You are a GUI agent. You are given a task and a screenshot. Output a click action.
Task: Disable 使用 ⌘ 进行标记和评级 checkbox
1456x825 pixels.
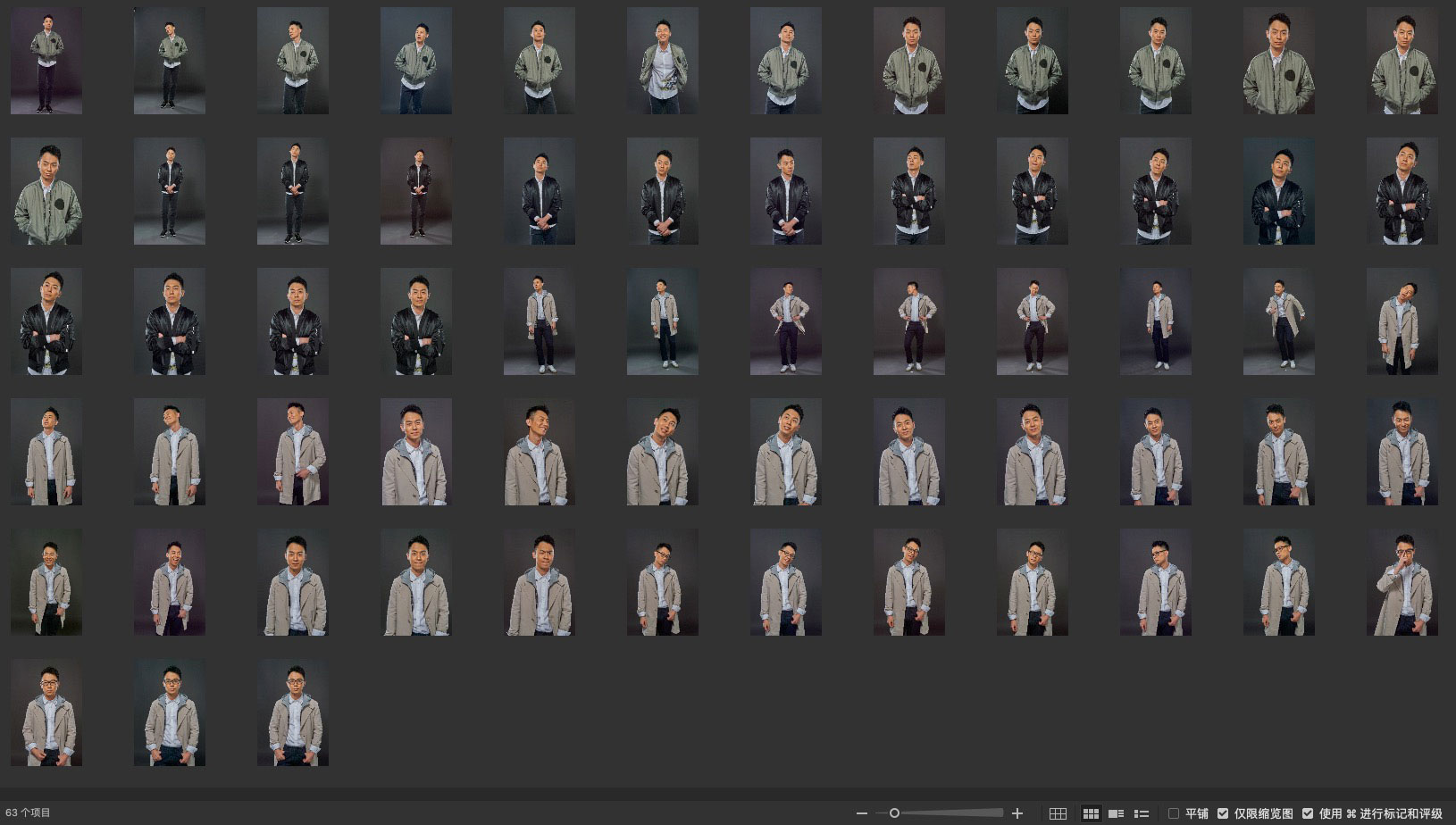(x=1308, y=813)
